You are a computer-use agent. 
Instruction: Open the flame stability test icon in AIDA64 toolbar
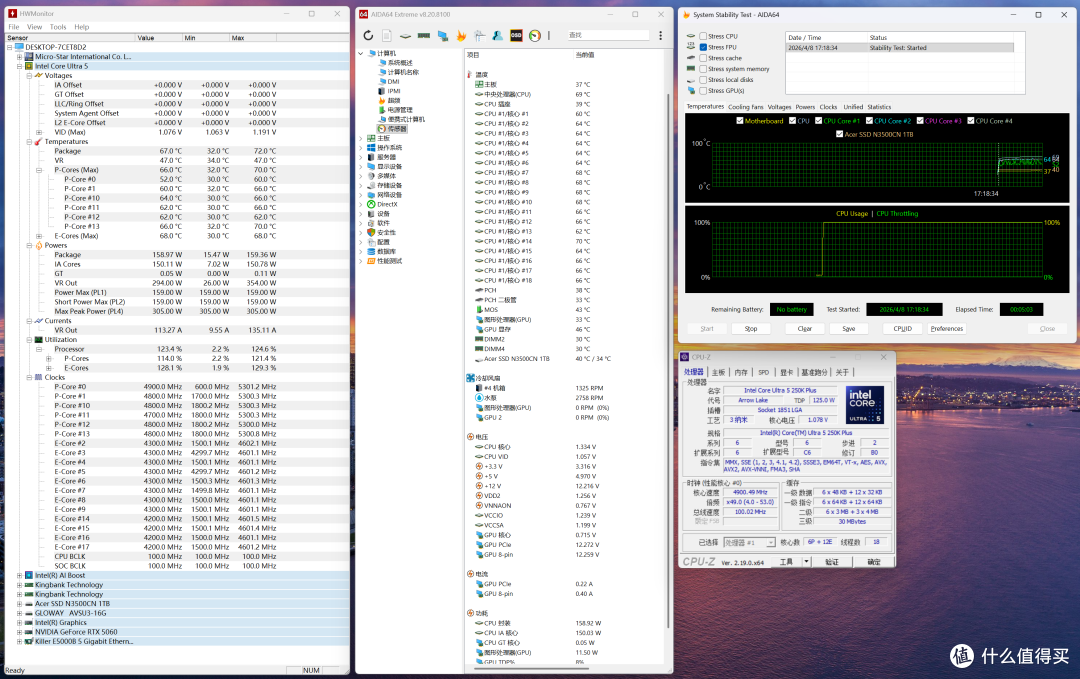tap(461, 35)
